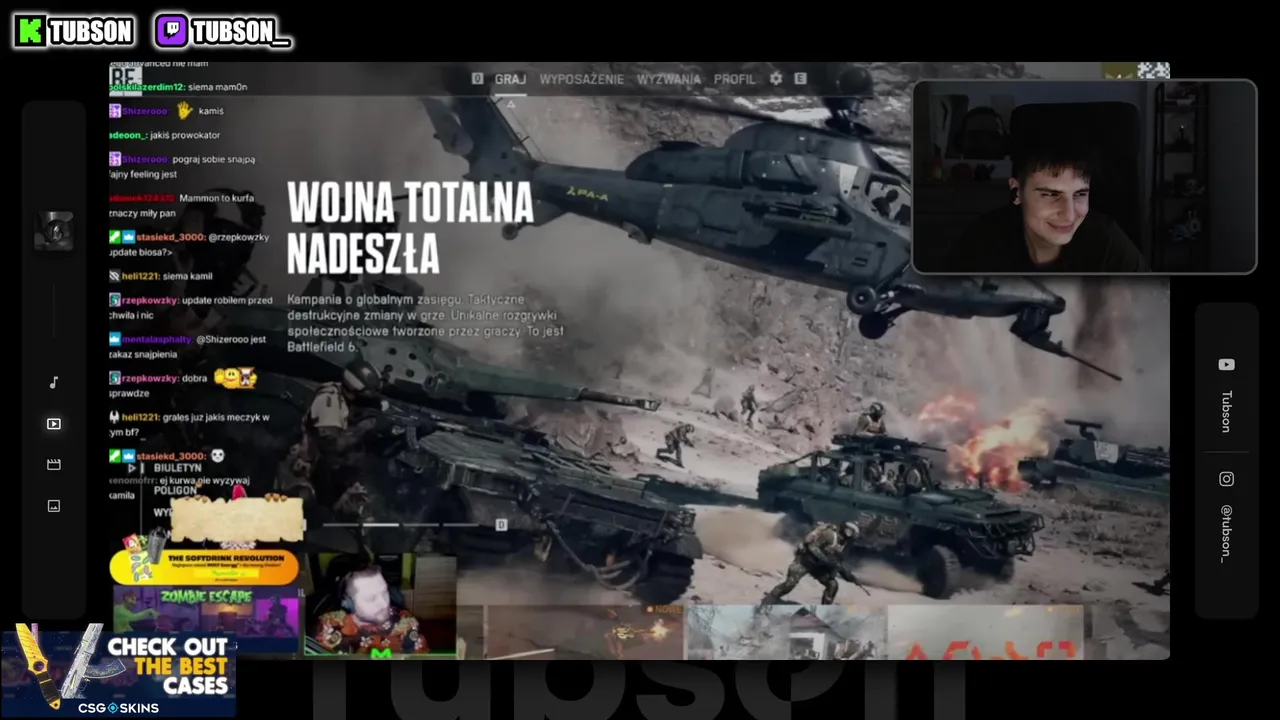Click the Kick logo beside TUBSON
This screenshot has width=1280, height=720.
point(31,31)
